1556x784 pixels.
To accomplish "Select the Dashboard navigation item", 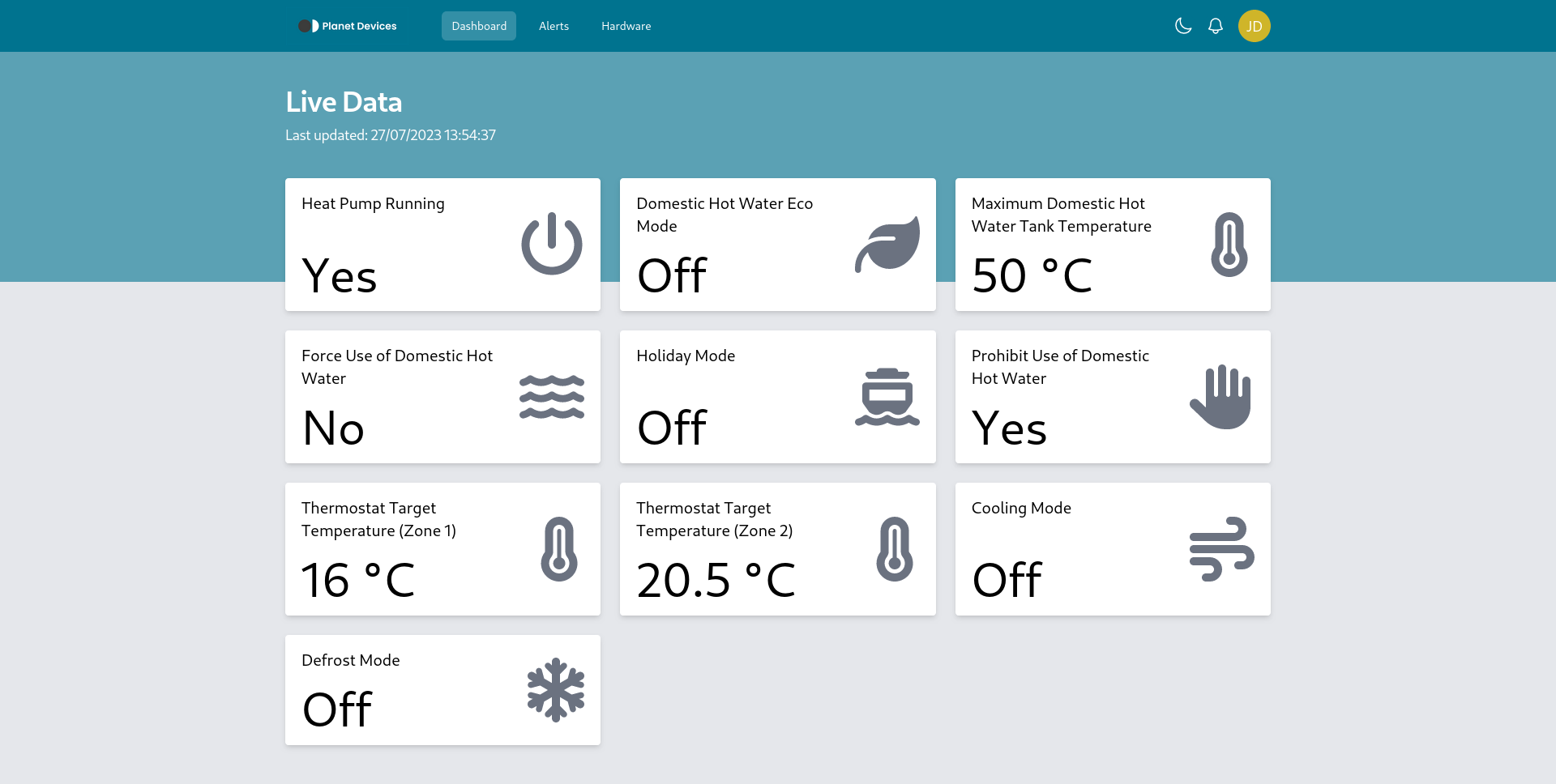I will (x=478, y=25).
